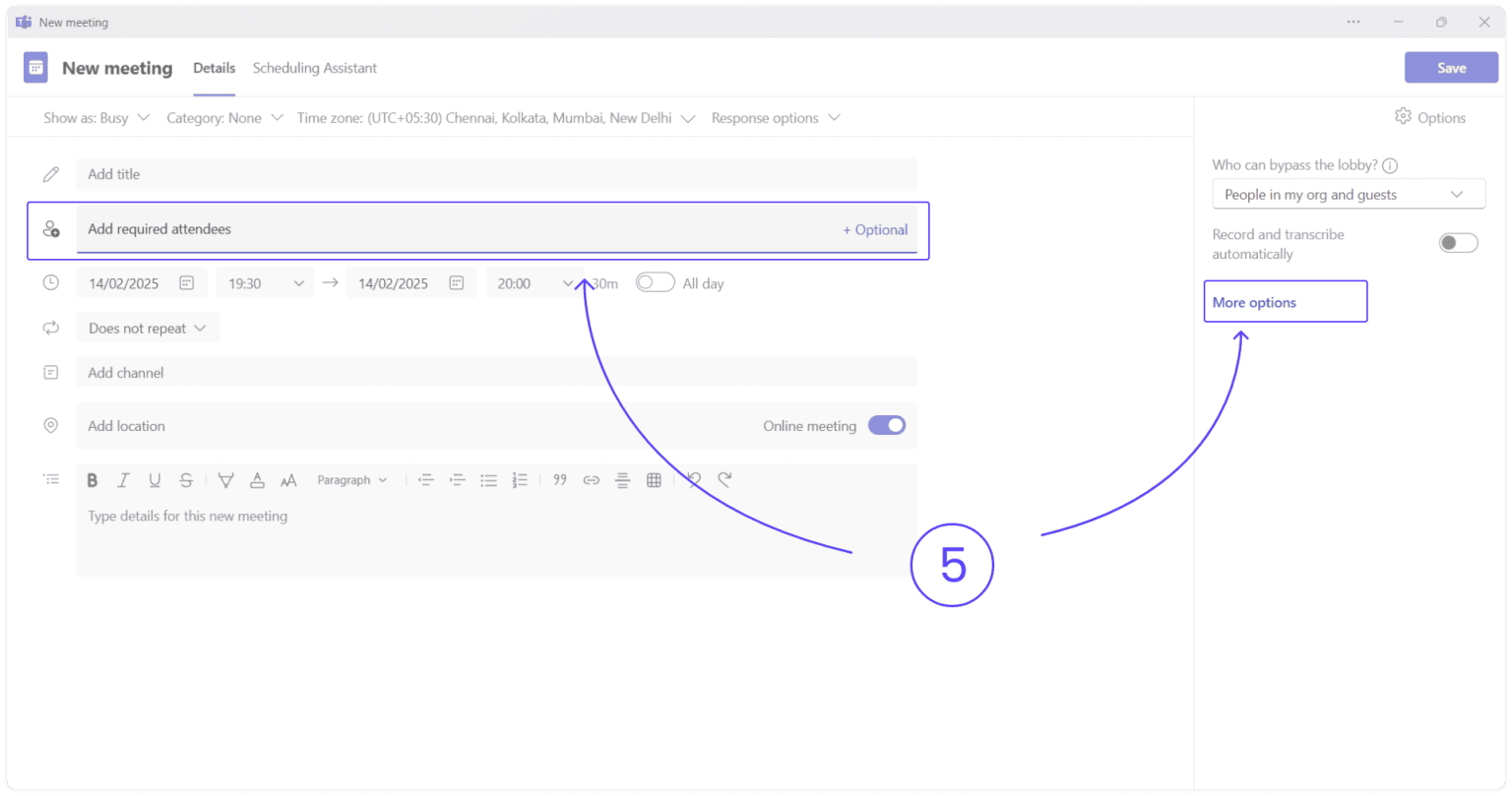Click the font color icon
This screenshot has height=796, width=1512.
click(x=257, y=479)
